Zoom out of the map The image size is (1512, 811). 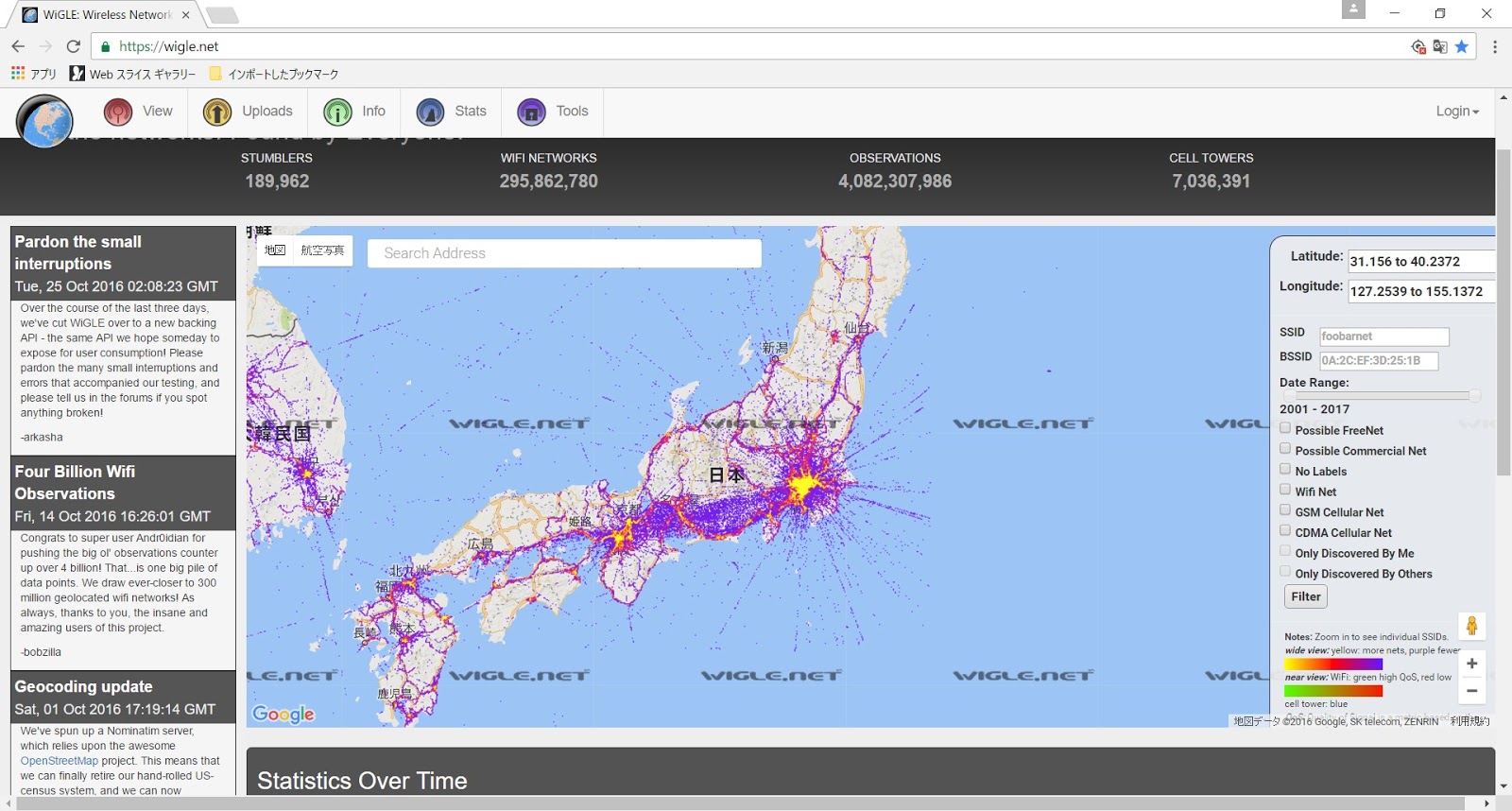click(1471, 690)
